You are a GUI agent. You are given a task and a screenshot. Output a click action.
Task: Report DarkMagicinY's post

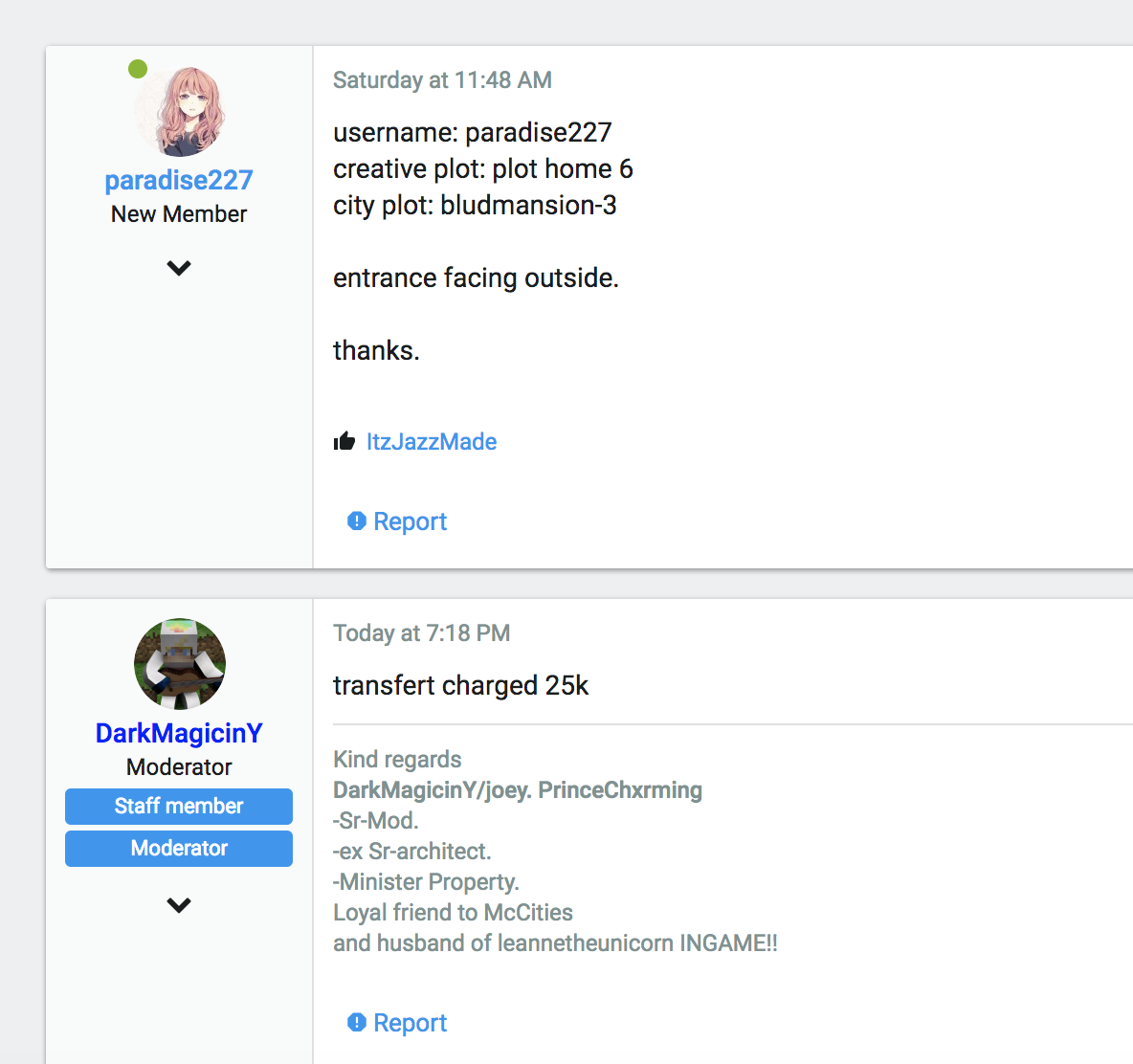click(410, 1023)
